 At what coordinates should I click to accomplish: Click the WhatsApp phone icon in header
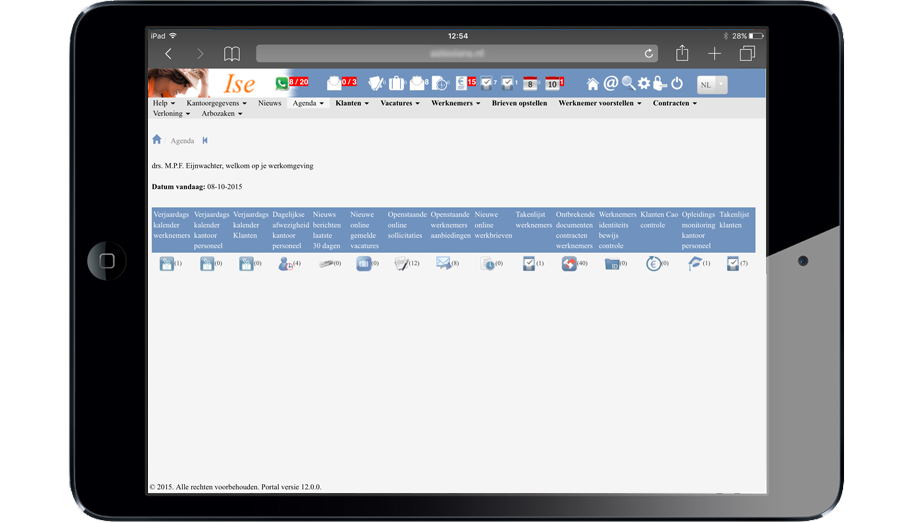pyautogui.click(x=282, y=83)
